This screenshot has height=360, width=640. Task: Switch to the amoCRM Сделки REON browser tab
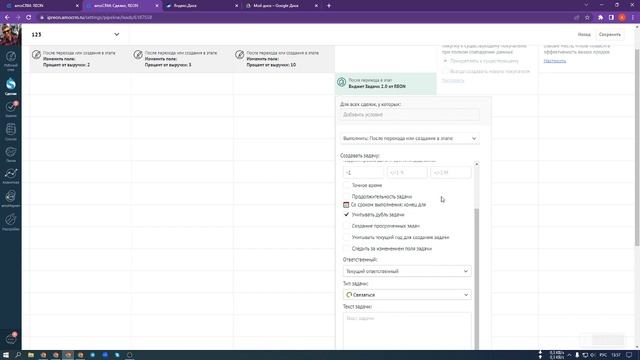coord(121,6)
